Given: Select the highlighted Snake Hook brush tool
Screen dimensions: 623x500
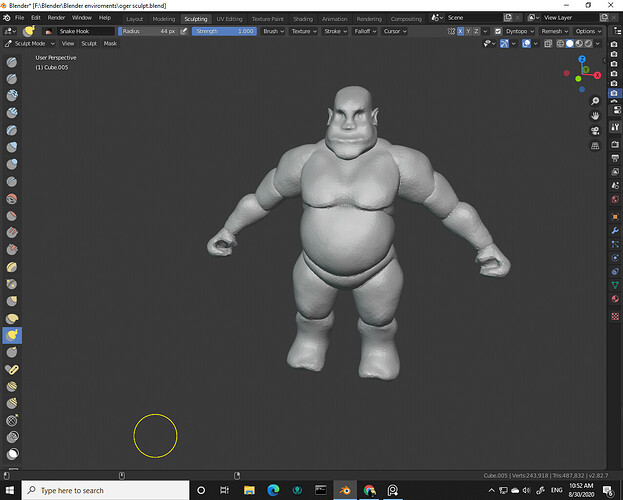Looking at the screenshot, I should pyautogui.click(x=11, y=334).
